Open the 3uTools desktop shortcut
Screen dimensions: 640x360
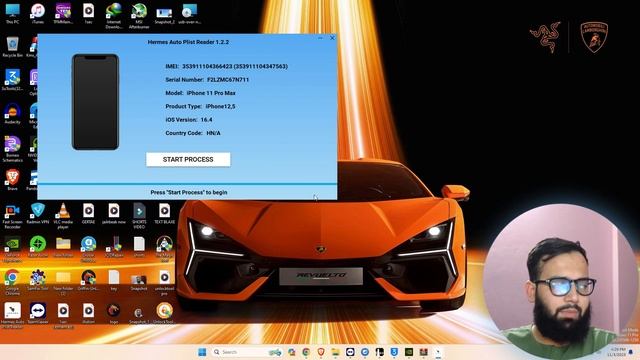(x=13, y=80)
